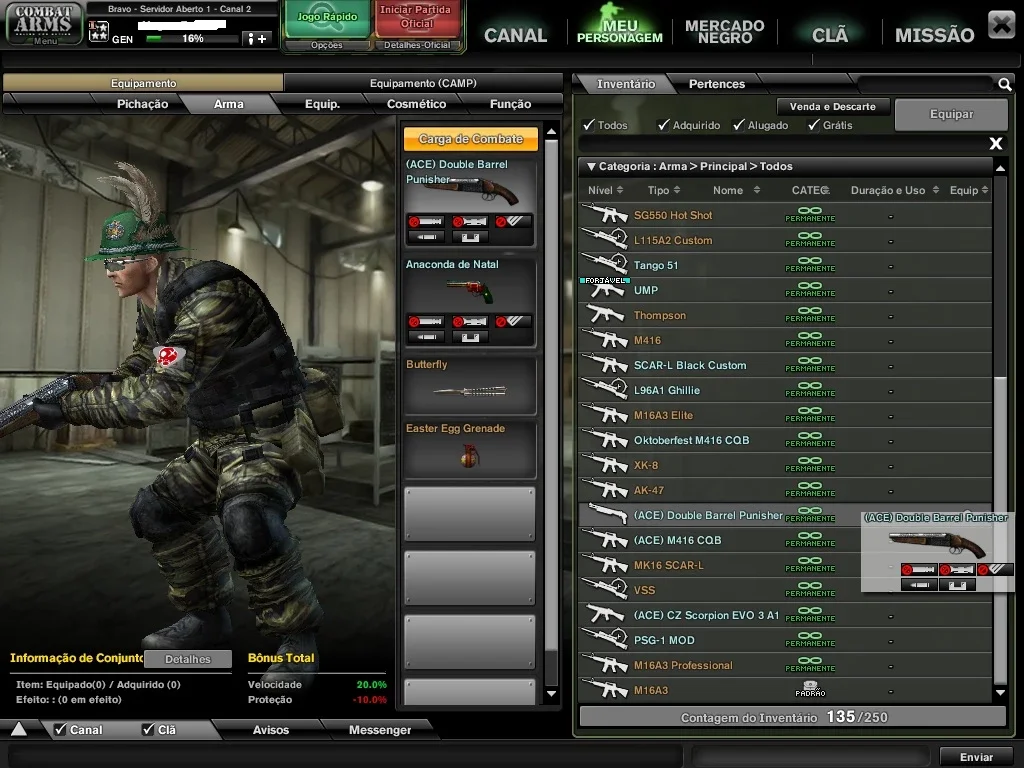The image size is (1024, 768).
Task: Click the Tango 51 sniper icon
Action: pyautogui.click(x=605, y=264)
